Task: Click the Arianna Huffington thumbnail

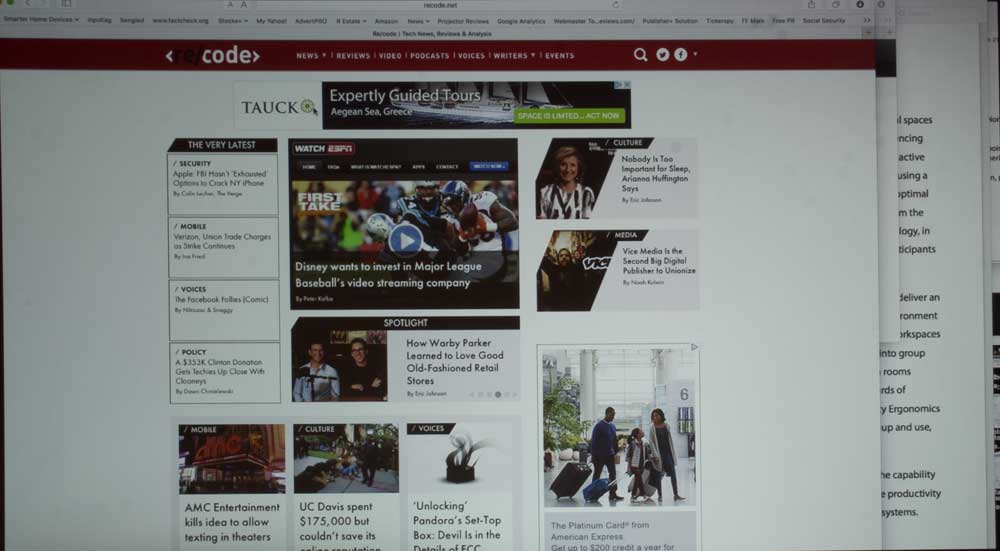Action: pos(567,179)
